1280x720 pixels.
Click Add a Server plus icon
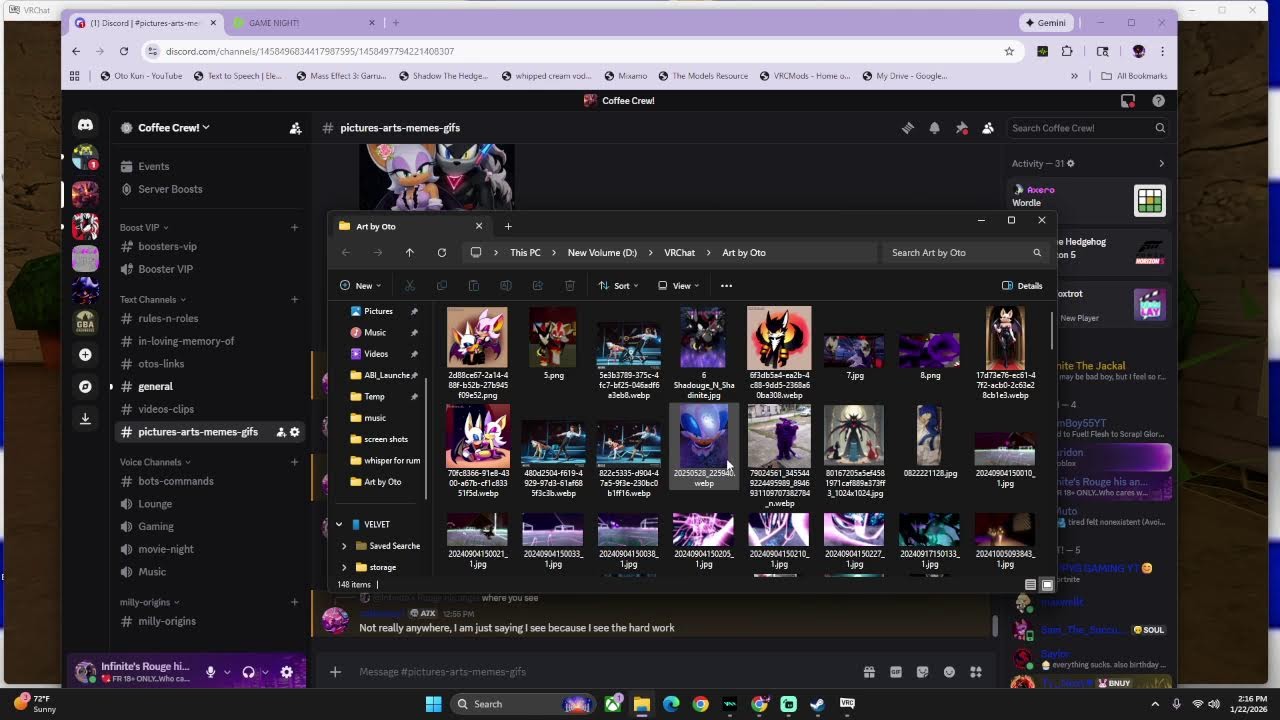tap(85, 355)
